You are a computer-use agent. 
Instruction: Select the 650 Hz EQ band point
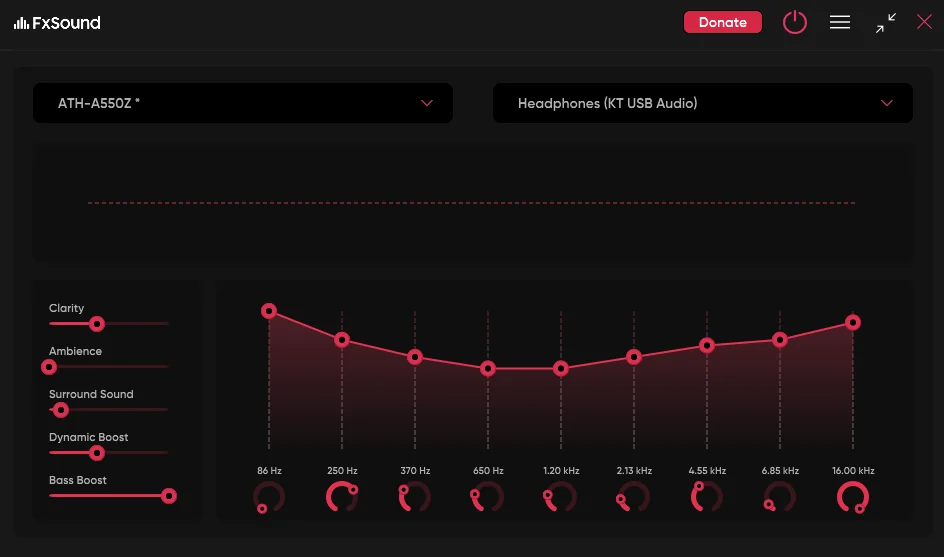tap(488, 369)
